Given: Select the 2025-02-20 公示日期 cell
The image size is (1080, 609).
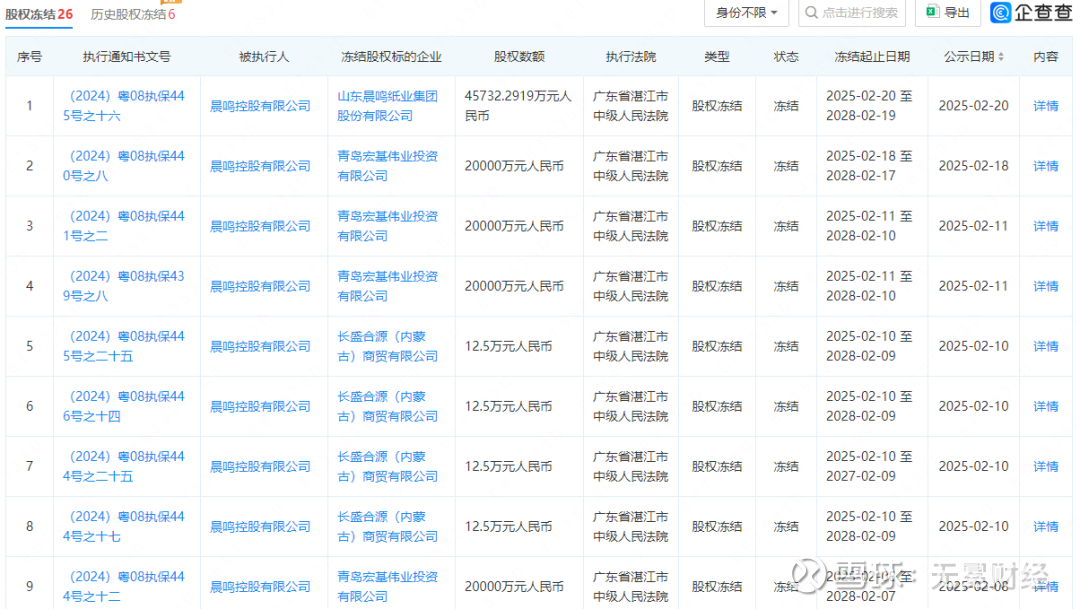Looking at the screenshot, I should coord(973,105).
